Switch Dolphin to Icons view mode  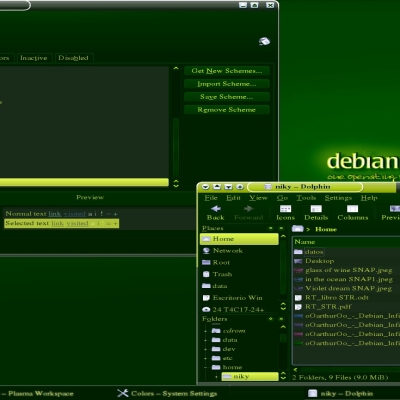click(x=285, y=213)
